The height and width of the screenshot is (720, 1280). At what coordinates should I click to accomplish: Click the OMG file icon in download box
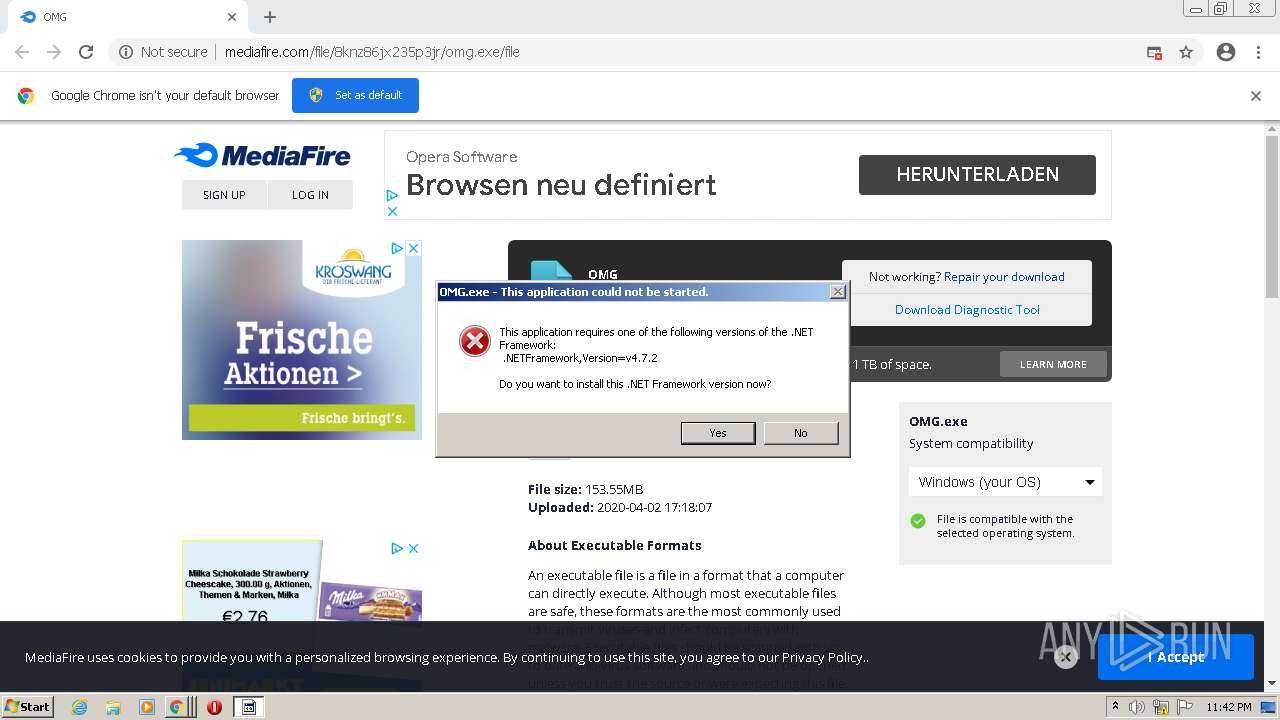[551, 272]
